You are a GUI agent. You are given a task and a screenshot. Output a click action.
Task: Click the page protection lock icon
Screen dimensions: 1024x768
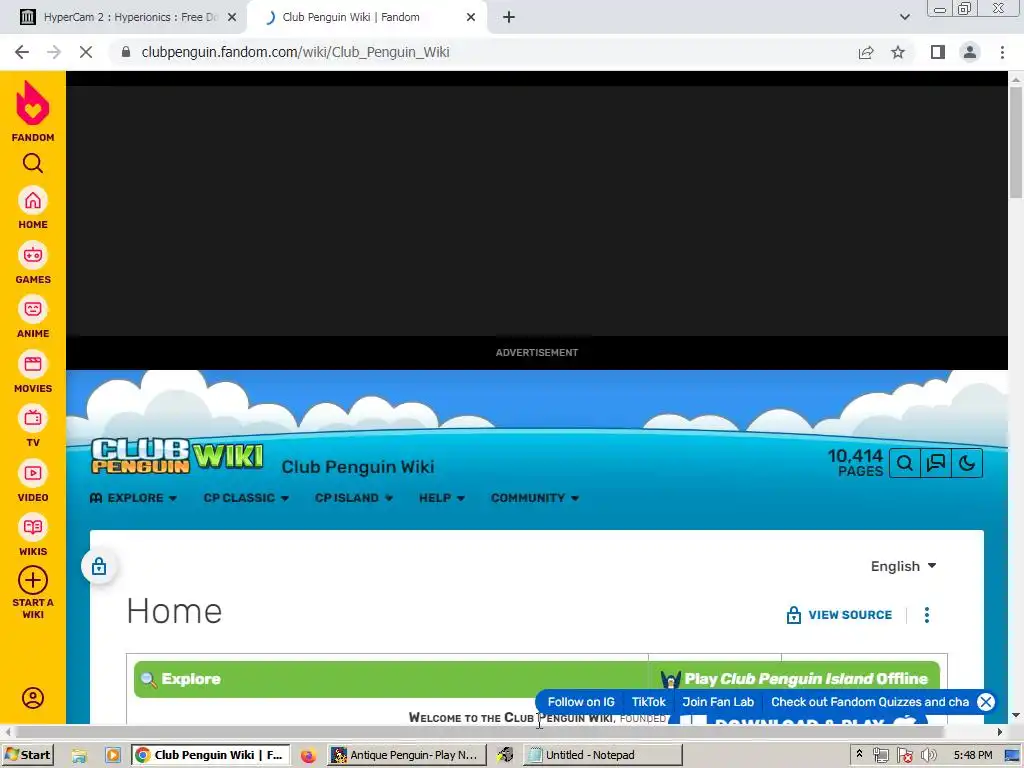point(99,566)
